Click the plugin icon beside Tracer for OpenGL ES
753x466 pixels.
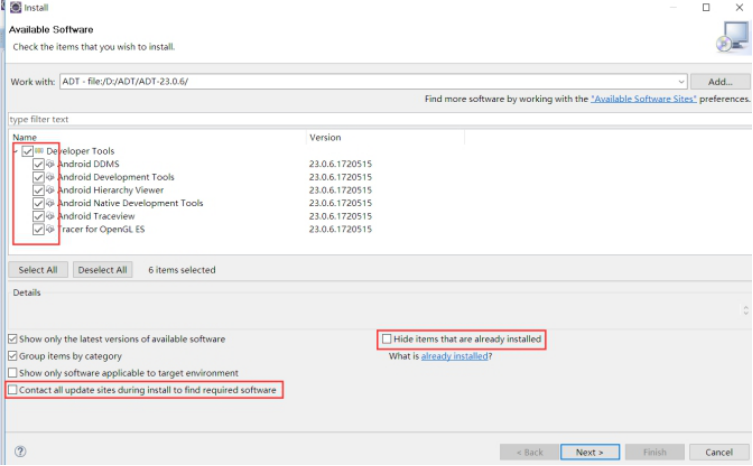coord(50,229)
